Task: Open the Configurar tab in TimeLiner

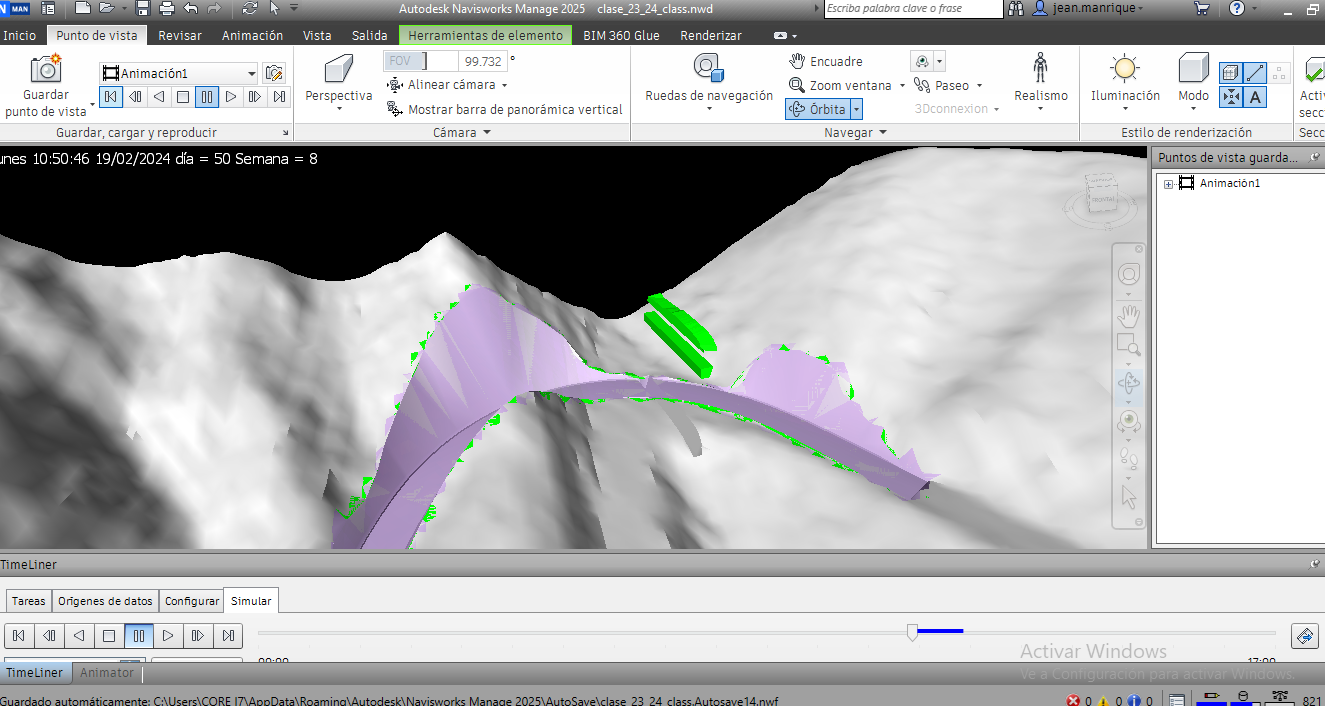Action: point(192,601)
